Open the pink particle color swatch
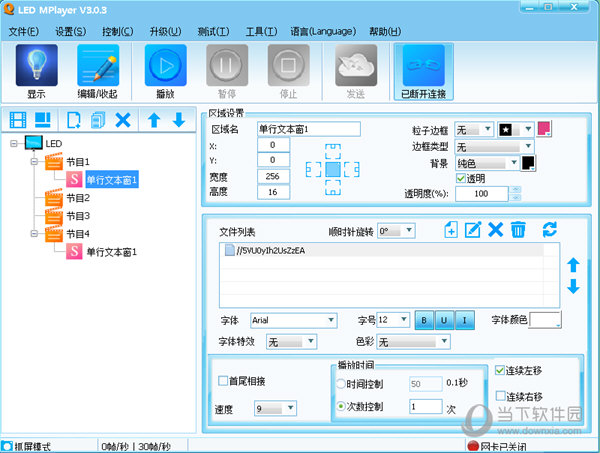 pyautogui.click(x=544, y=129)
